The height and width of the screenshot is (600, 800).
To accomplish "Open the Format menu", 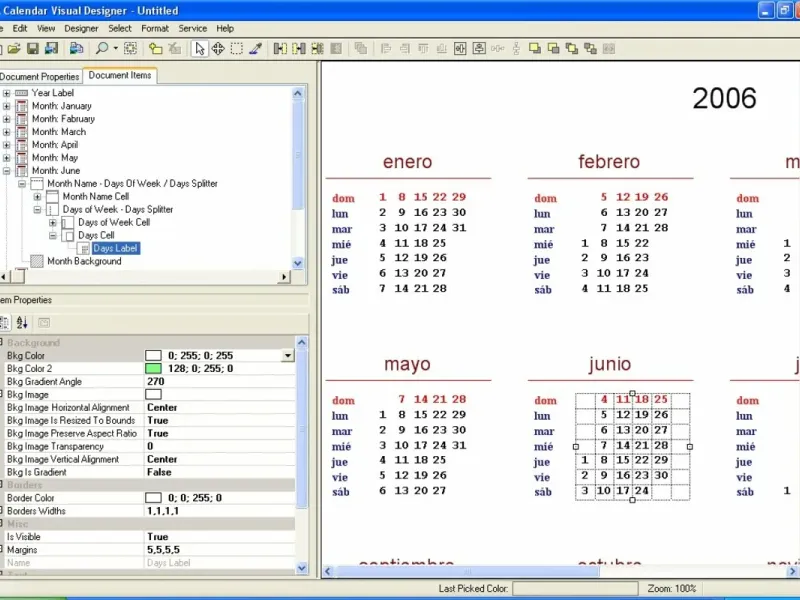I will (155, 29).
